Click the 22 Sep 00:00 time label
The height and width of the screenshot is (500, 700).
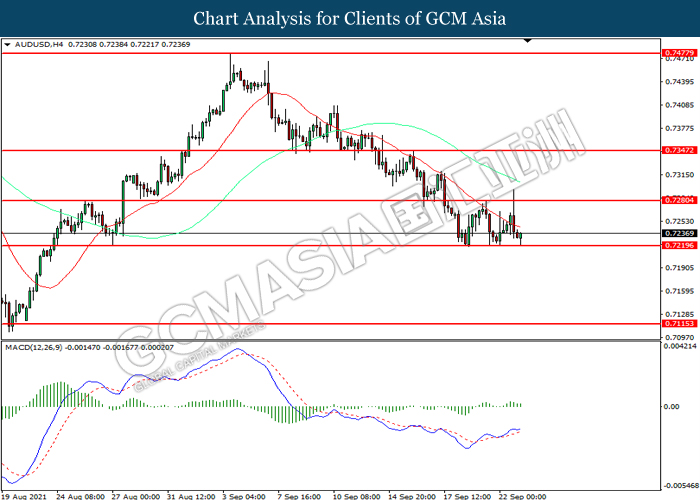pyautogui.click(x=522, y=496)
